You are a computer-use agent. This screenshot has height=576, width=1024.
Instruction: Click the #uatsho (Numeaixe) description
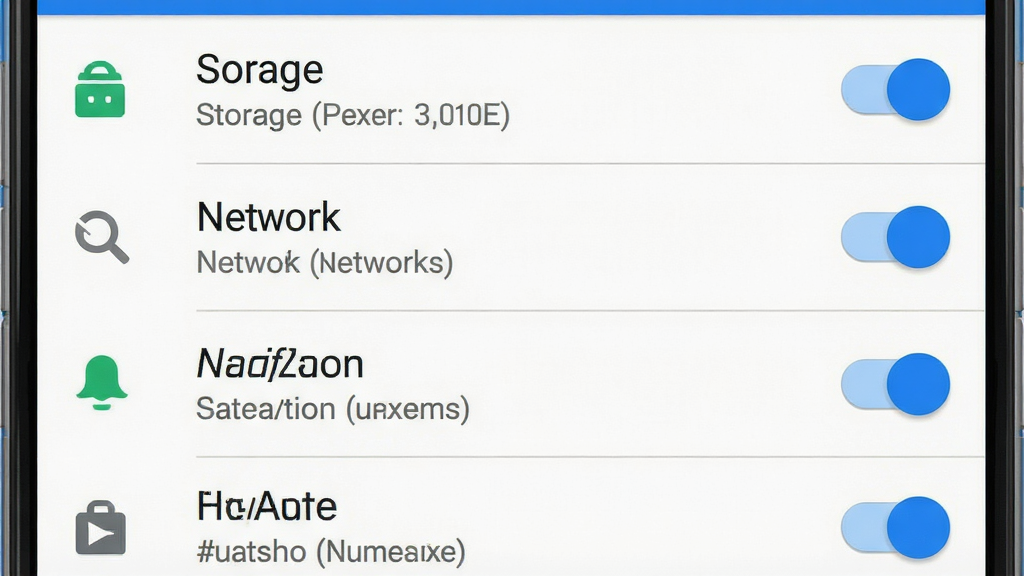tap(331, 552)
